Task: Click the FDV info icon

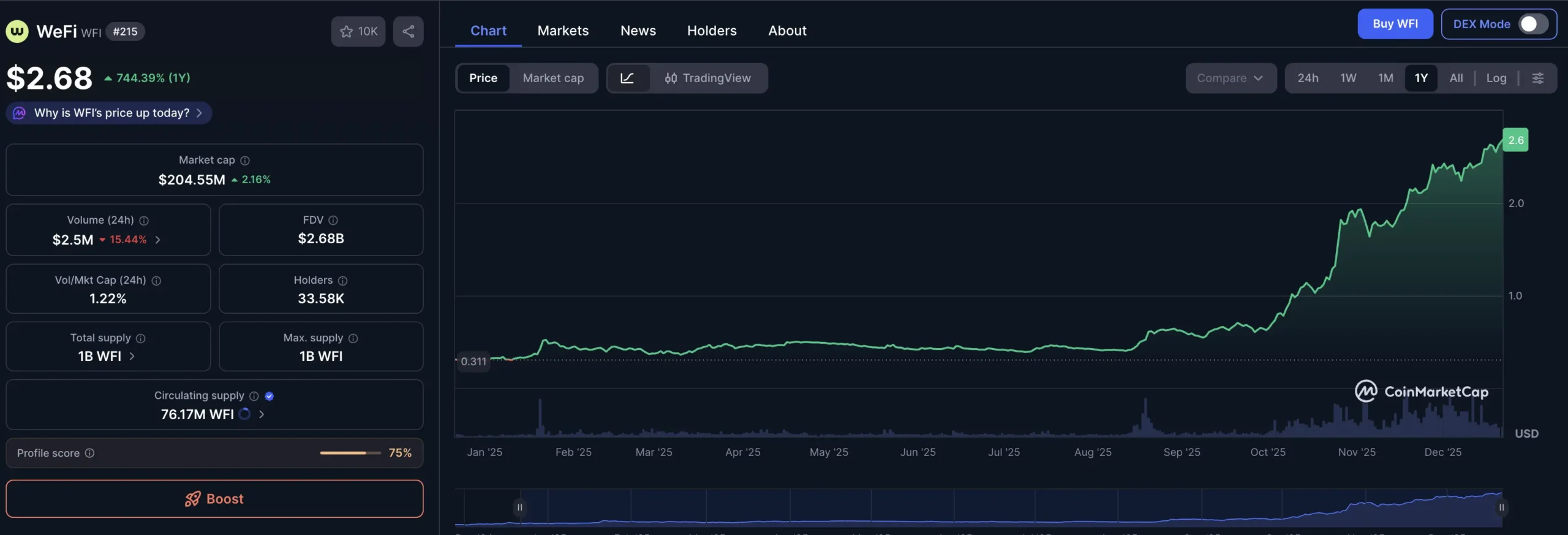Action: [333, 221]
